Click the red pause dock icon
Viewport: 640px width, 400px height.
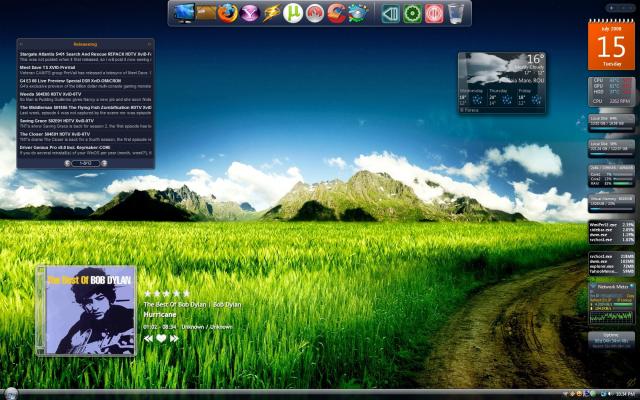[434, 13]
